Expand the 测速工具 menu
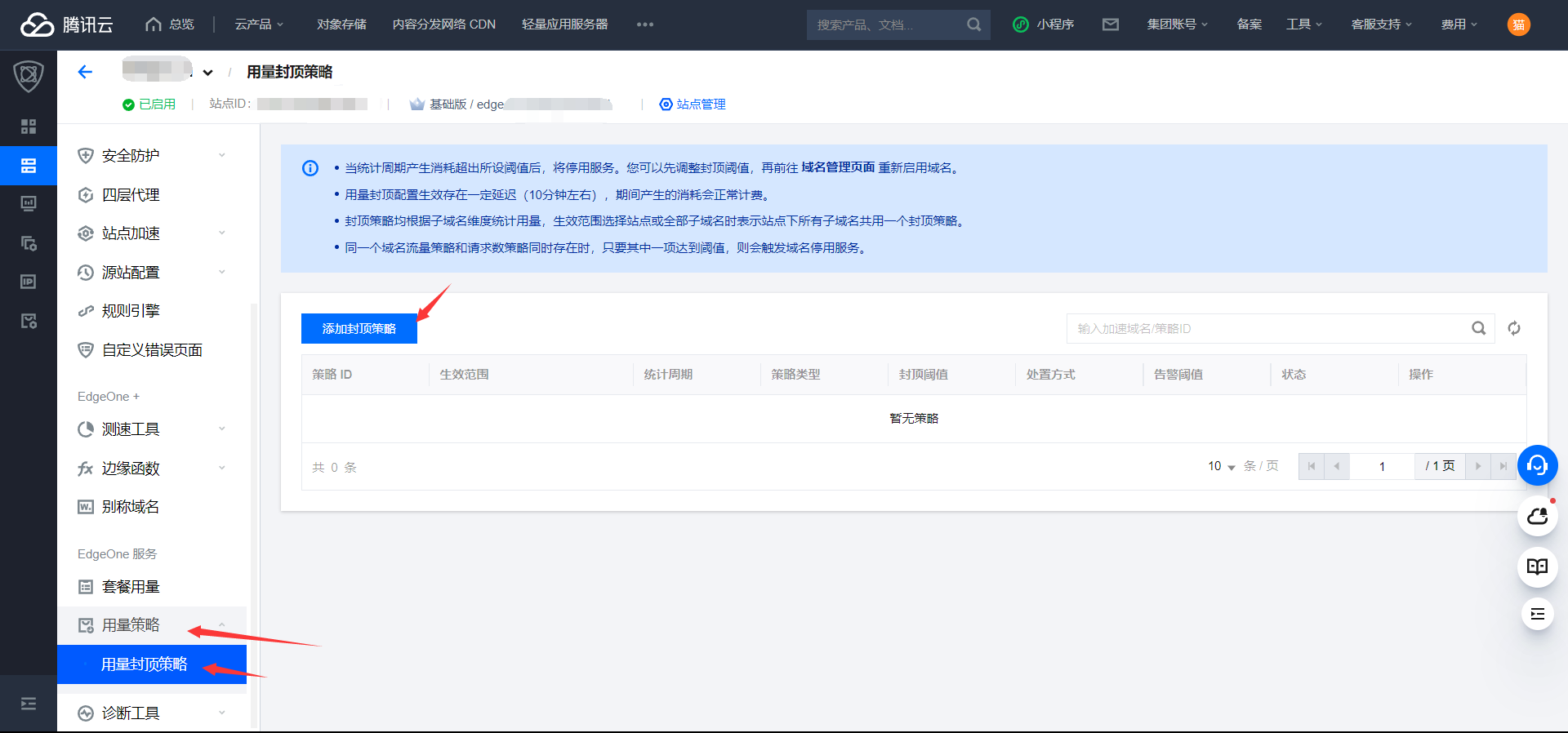Viewport: 1568px width, 733px height. coord(152,429)
